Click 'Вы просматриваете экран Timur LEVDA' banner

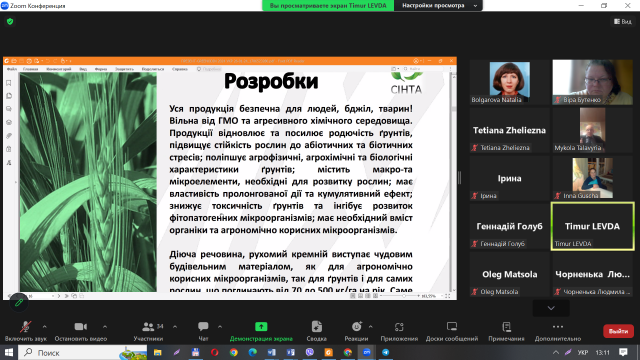(x=328, y=6)
